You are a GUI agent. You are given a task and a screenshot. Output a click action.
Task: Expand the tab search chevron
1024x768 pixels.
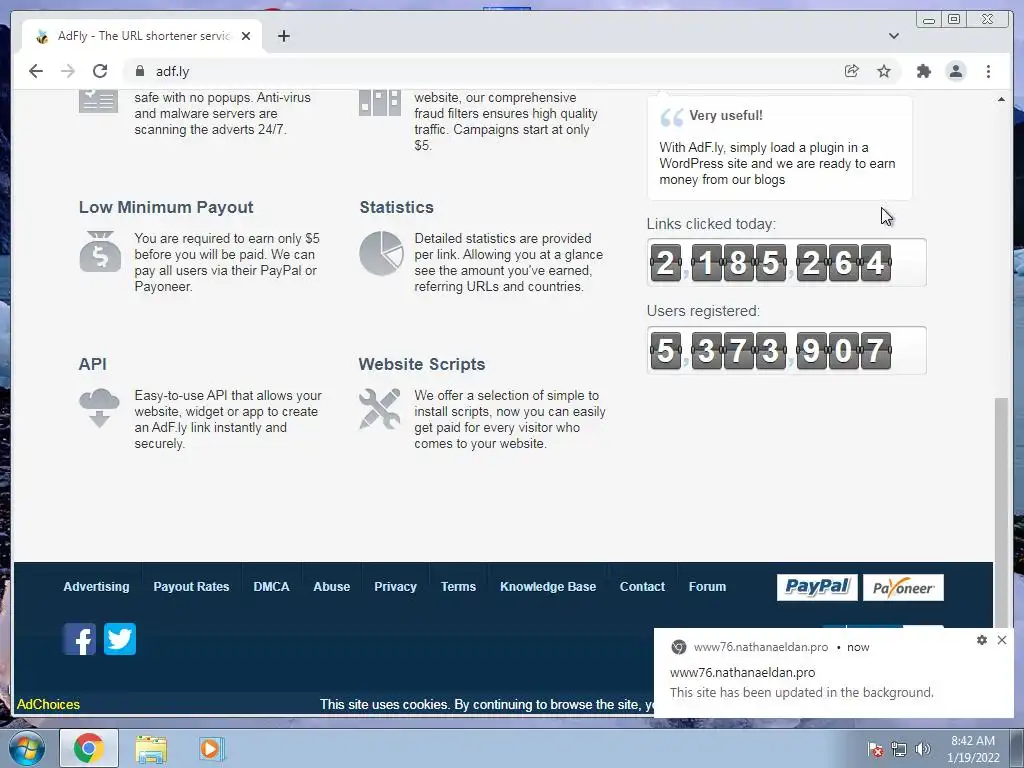893,36
